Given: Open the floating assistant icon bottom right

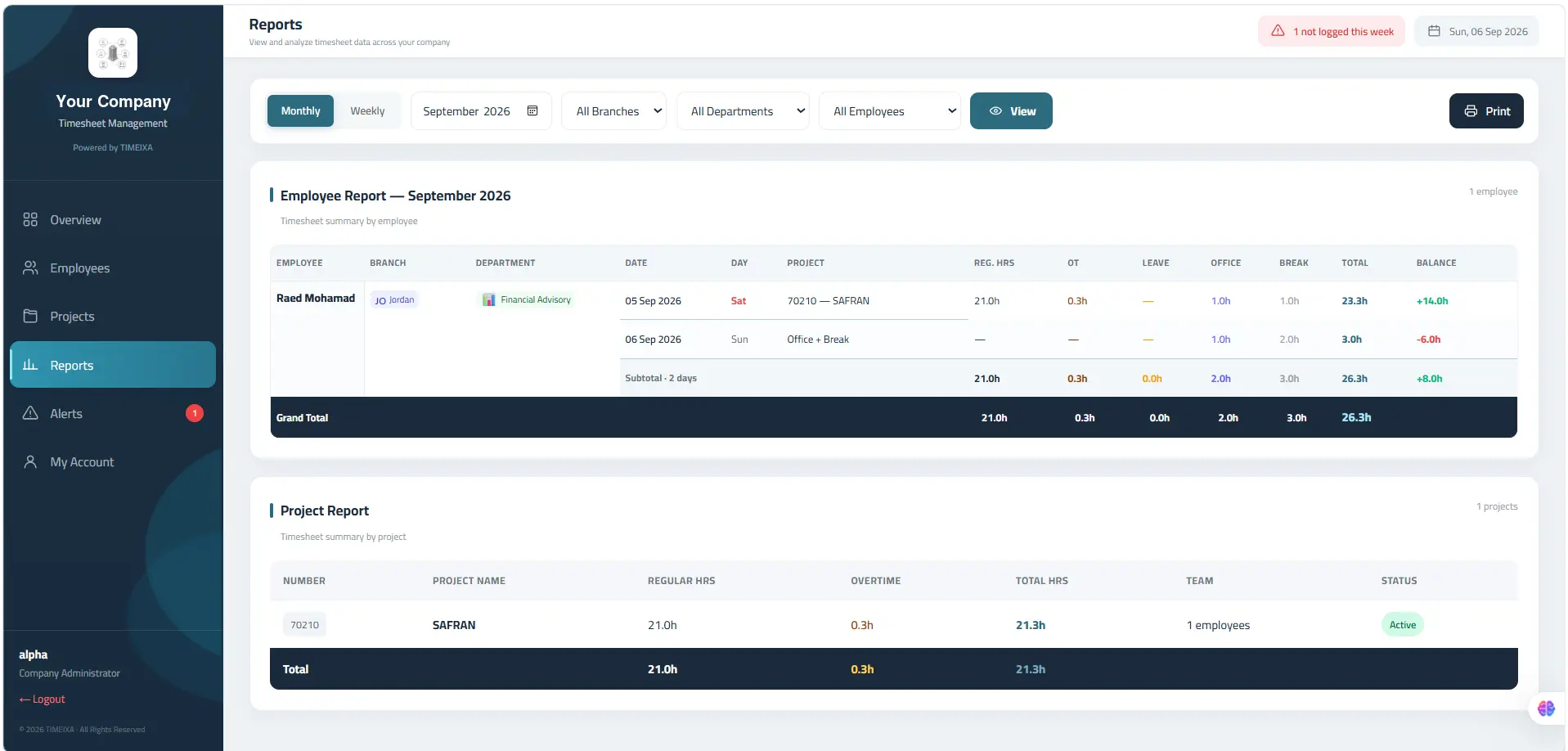Looking at the screenshot, I should pyautogui.click(x=1546, y=708).
